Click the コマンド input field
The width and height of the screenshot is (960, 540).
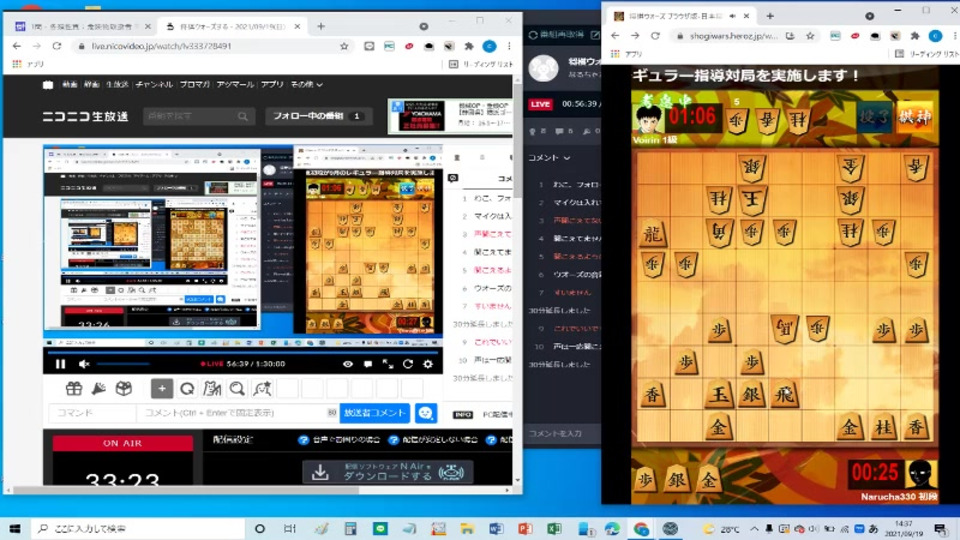coord(92,413)
